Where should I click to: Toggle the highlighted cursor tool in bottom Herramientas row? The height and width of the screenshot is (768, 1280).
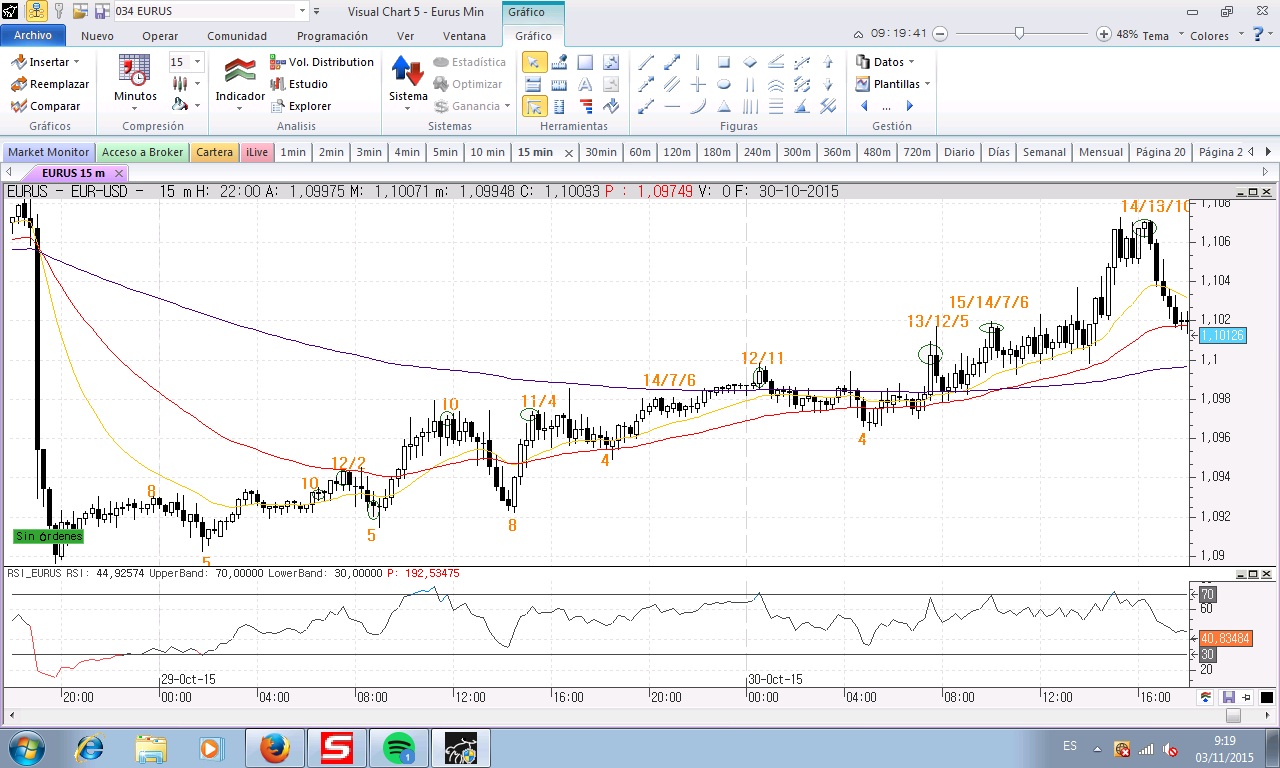pyautogui.click(x=534, y=106)
